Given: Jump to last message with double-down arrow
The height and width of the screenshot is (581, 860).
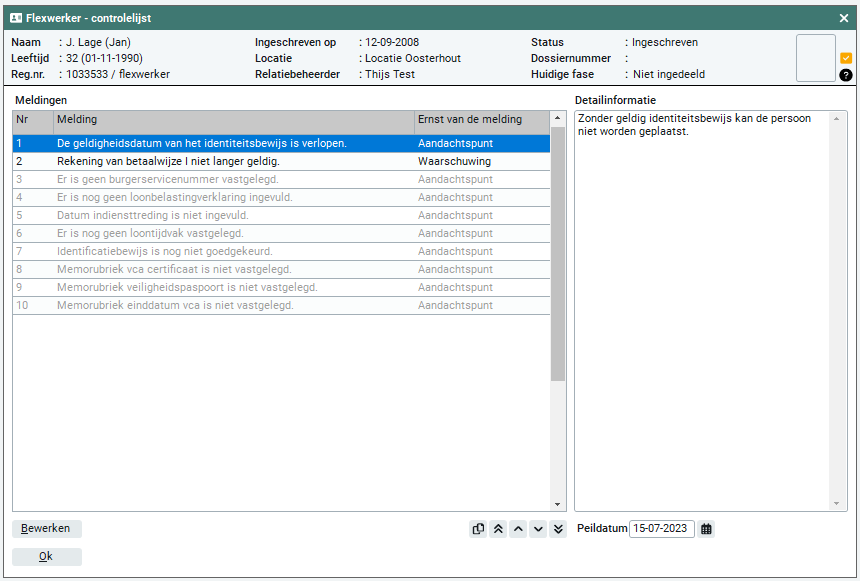Looking at the screenshot, I should click(x=558, y=529).
